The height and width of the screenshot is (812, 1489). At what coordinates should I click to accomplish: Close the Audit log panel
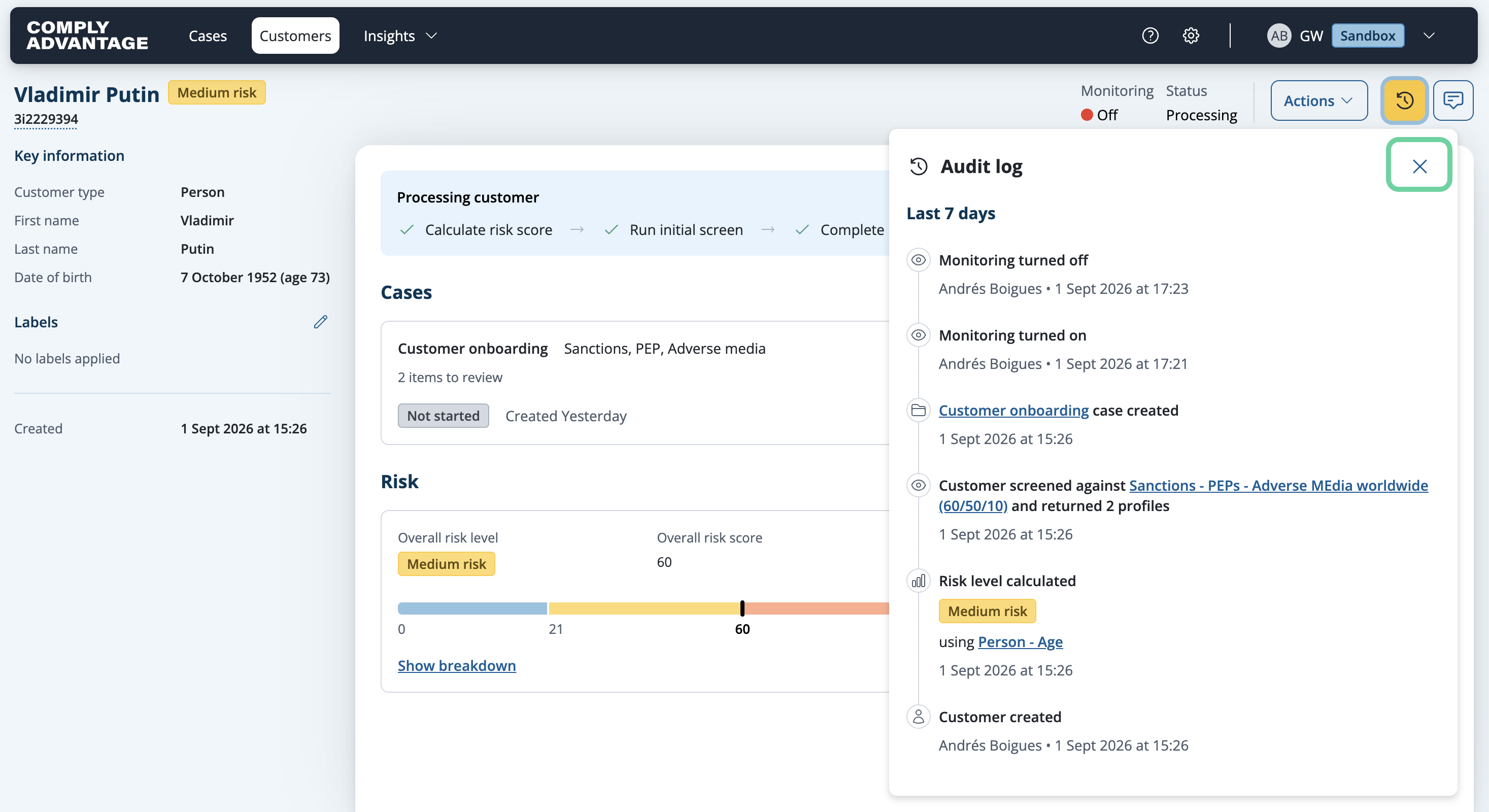coord(1419,166)
